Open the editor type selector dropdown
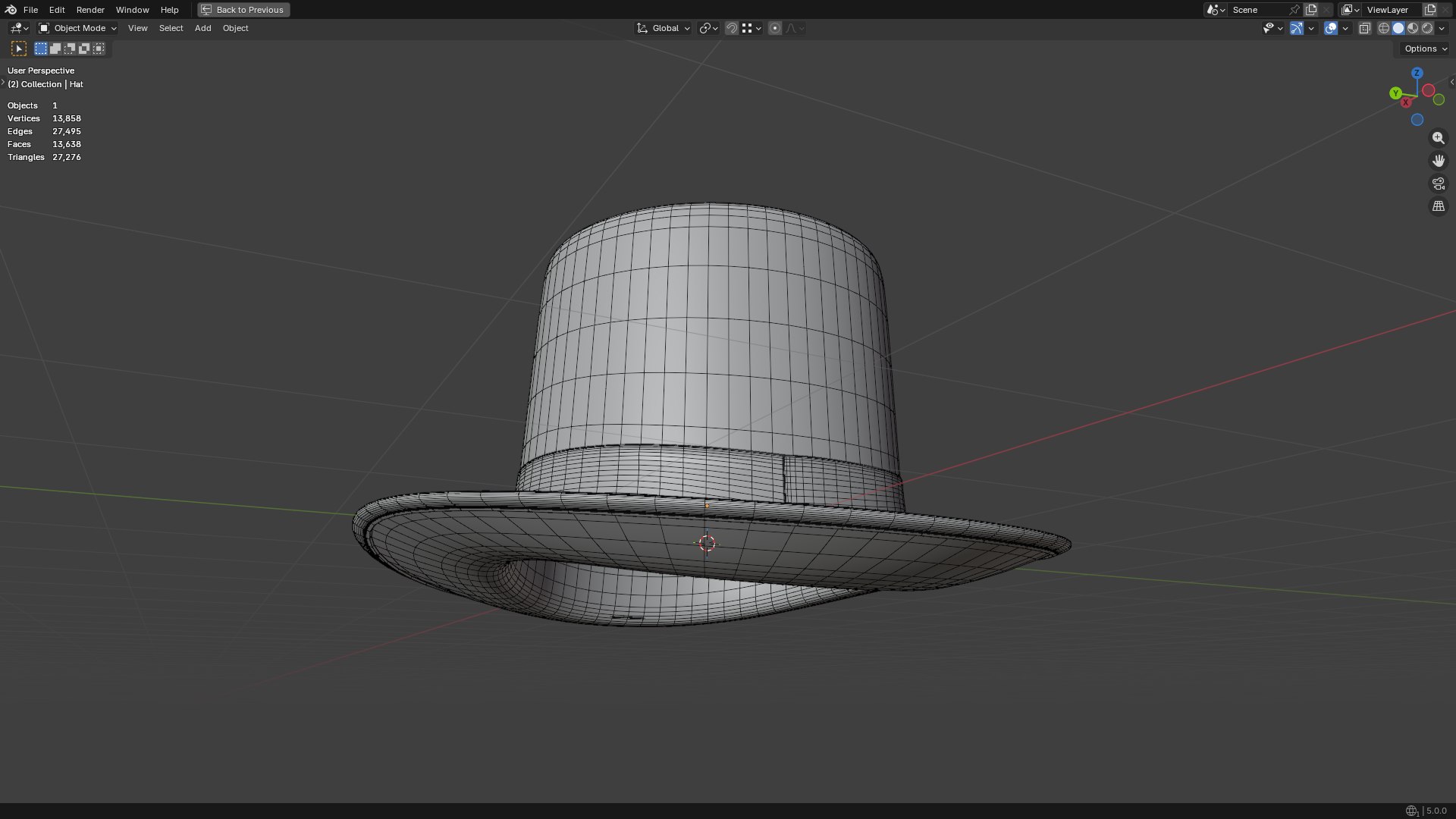The height and width of the screenshot is (819, 1456). pyautogui.click(x=19, y=28)
